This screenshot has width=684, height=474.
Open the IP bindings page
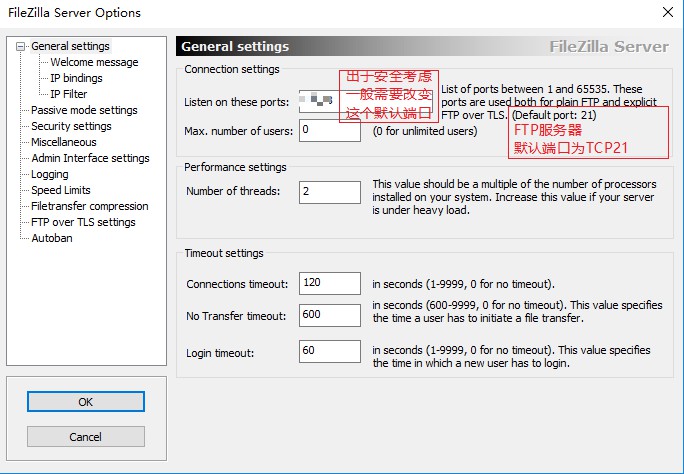(x=76, y=78)
